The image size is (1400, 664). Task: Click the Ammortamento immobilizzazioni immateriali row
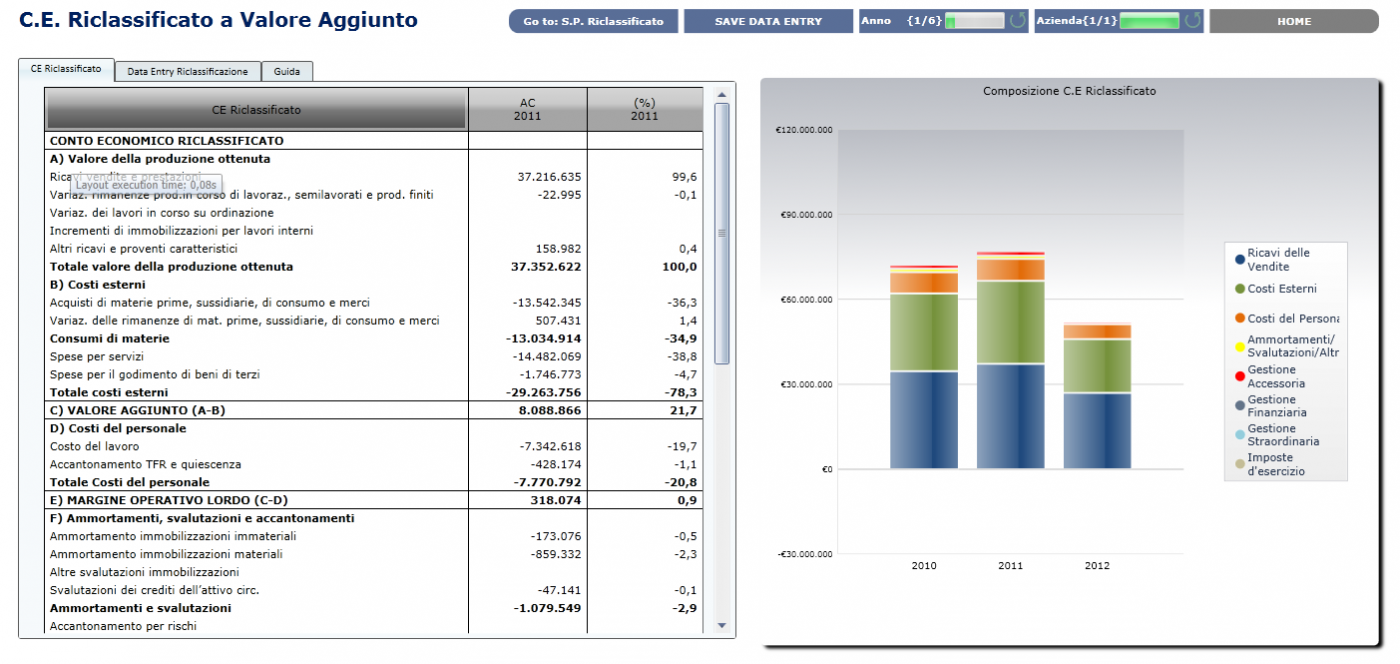(374, 536)
